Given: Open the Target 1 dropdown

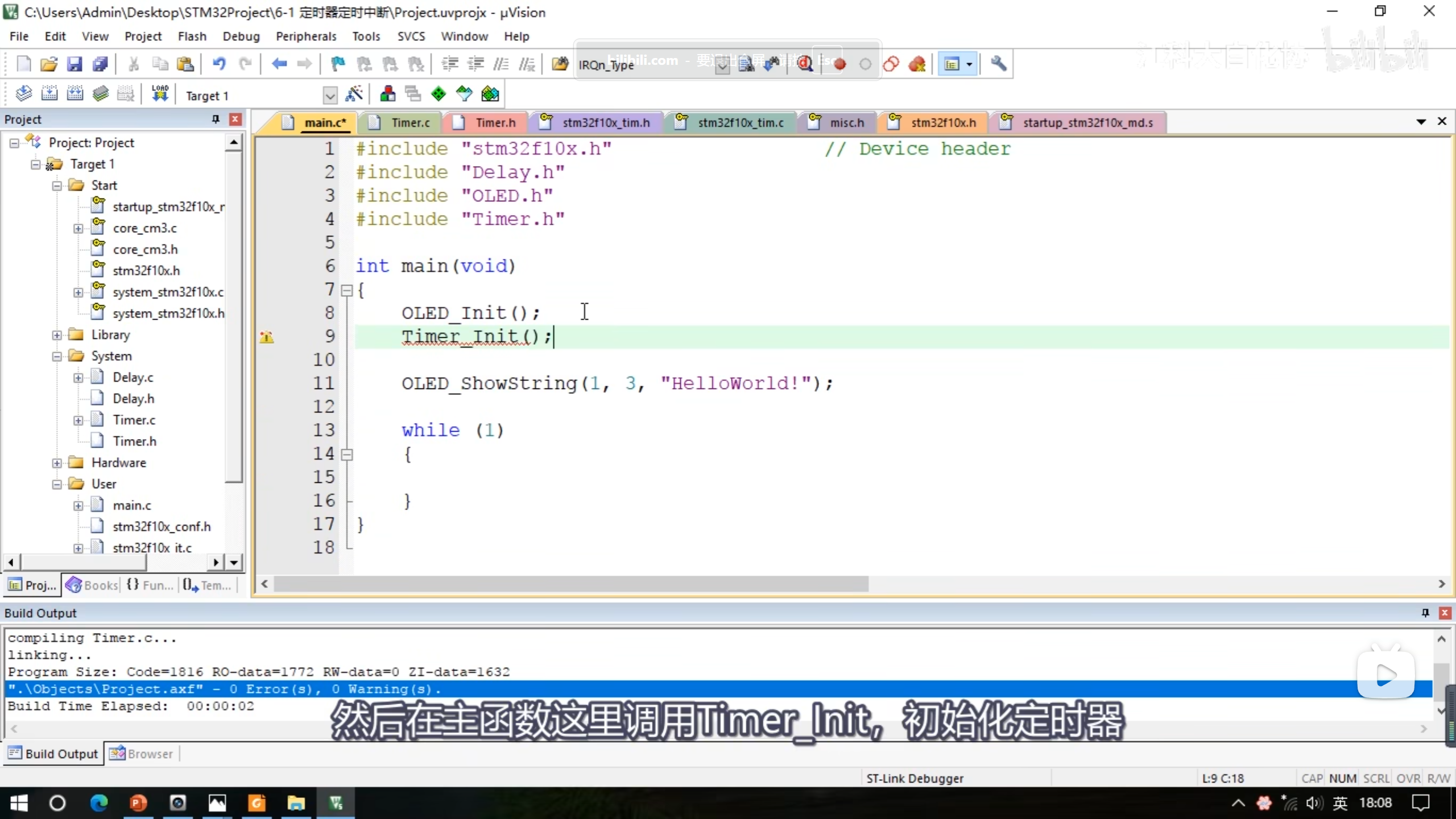Looking at the screenshot, I should (330, 96).
